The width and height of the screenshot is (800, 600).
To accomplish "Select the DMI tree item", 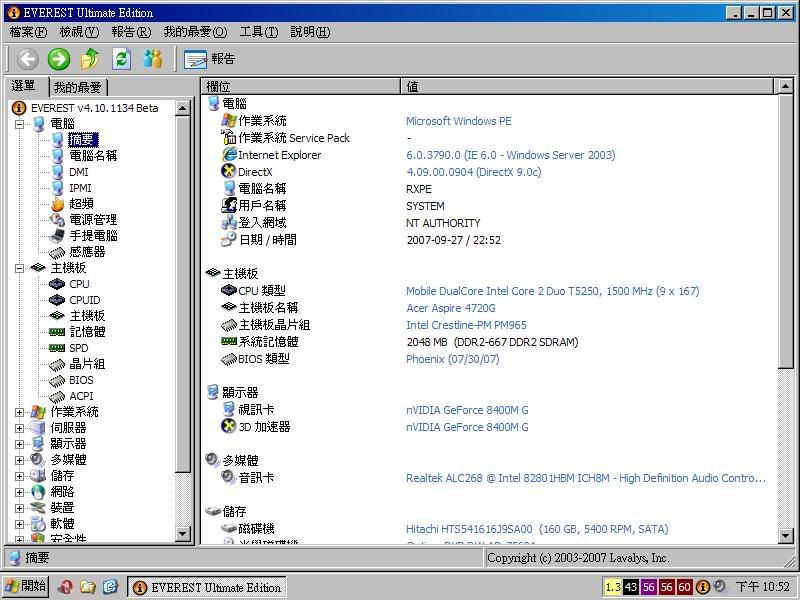I will [79, 172].
